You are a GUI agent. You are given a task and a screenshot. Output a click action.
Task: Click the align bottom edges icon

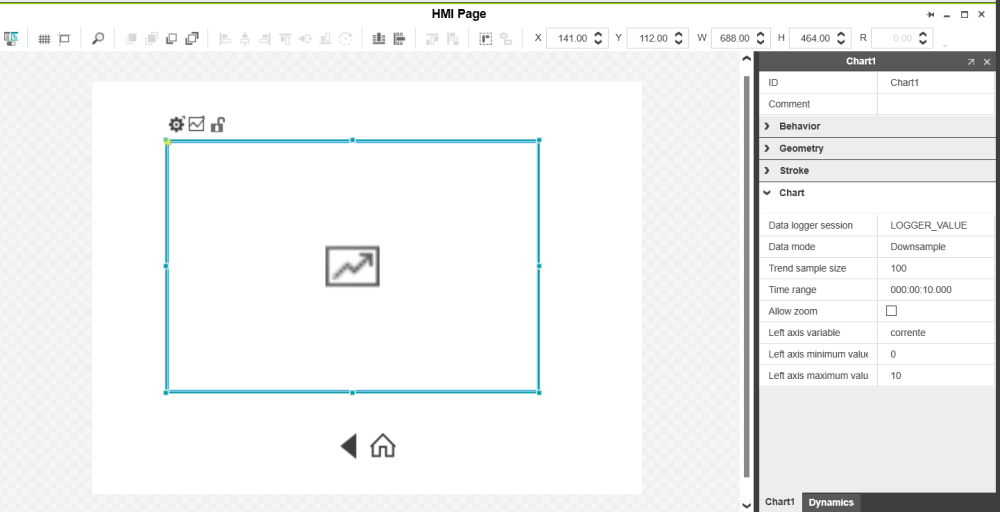pos(325,39)
